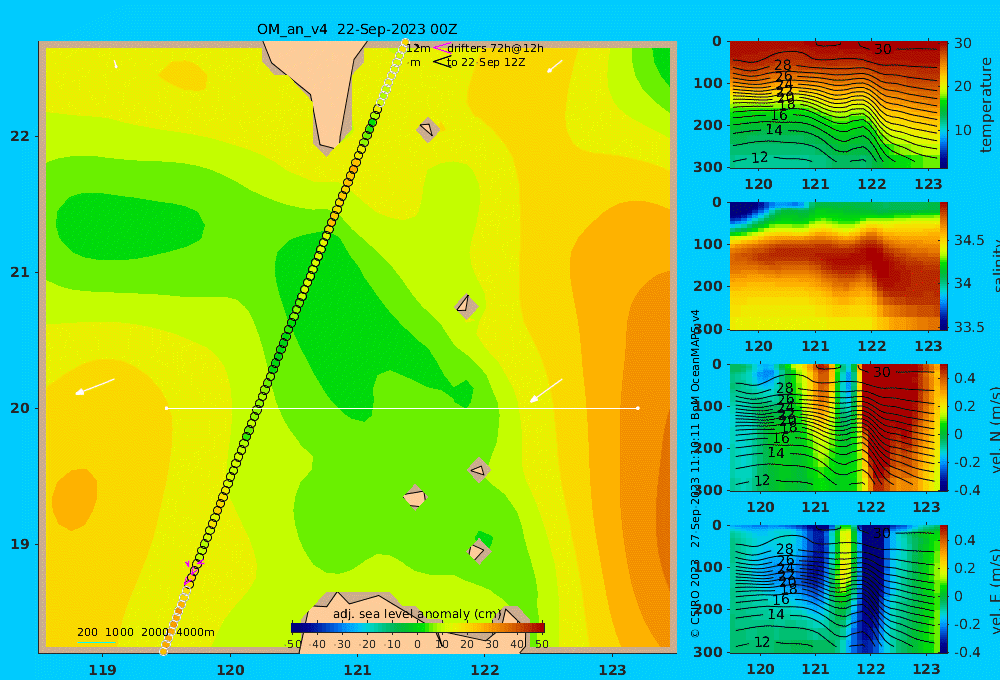This screenshot has width=1000, height=680.
Task: Click the western endpoint dot of the transect line
Action: tap(166, 408)
